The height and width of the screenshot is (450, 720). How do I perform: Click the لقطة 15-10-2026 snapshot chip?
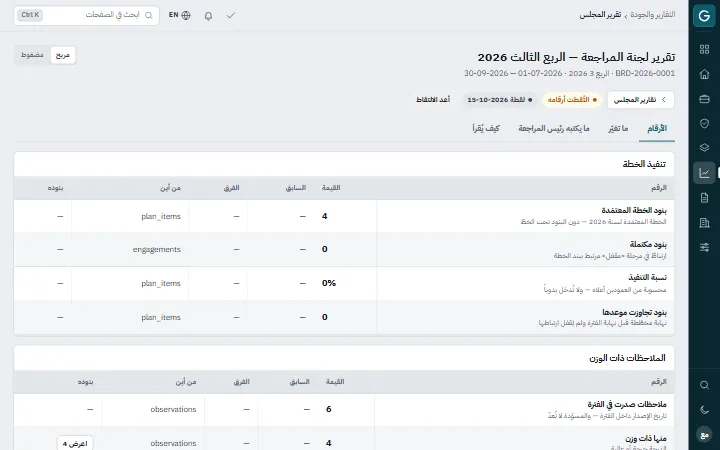point(500,100)
